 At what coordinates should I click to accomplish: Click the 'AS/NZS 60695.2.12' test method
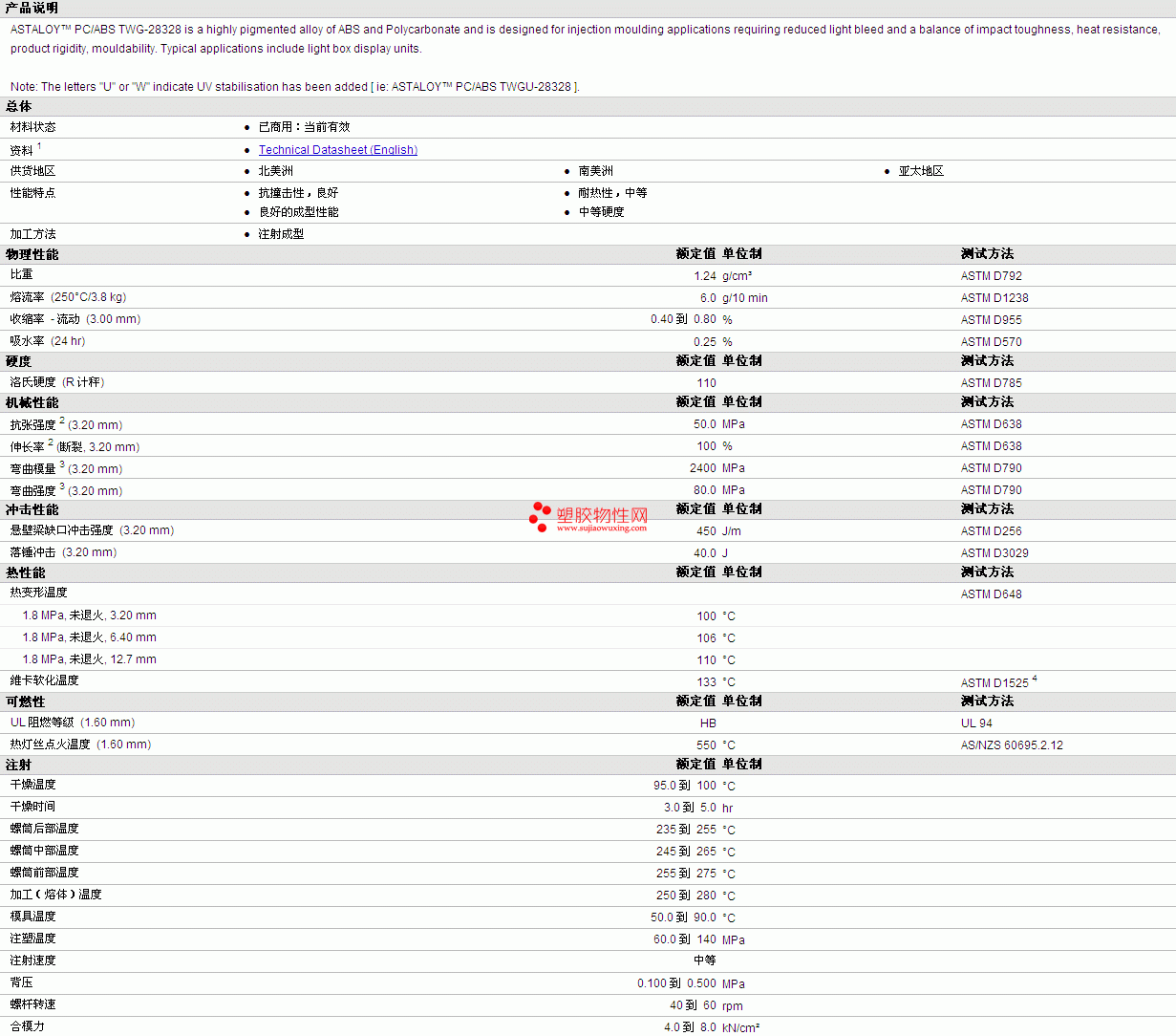pyautogui.click(x=1012, y=745)
